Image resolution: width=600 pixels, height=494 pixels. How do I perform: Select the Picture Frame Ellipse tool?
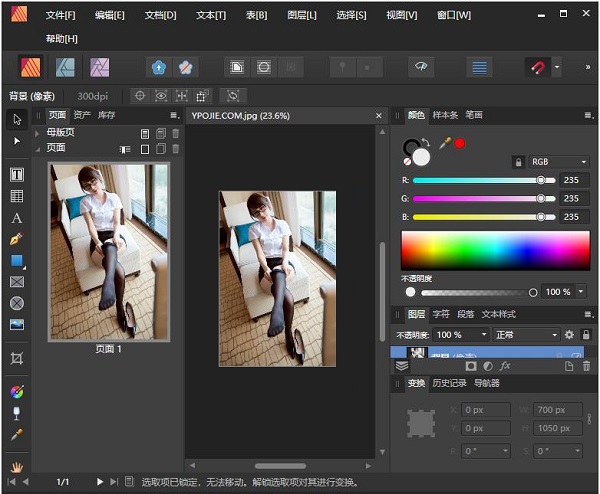17,303
